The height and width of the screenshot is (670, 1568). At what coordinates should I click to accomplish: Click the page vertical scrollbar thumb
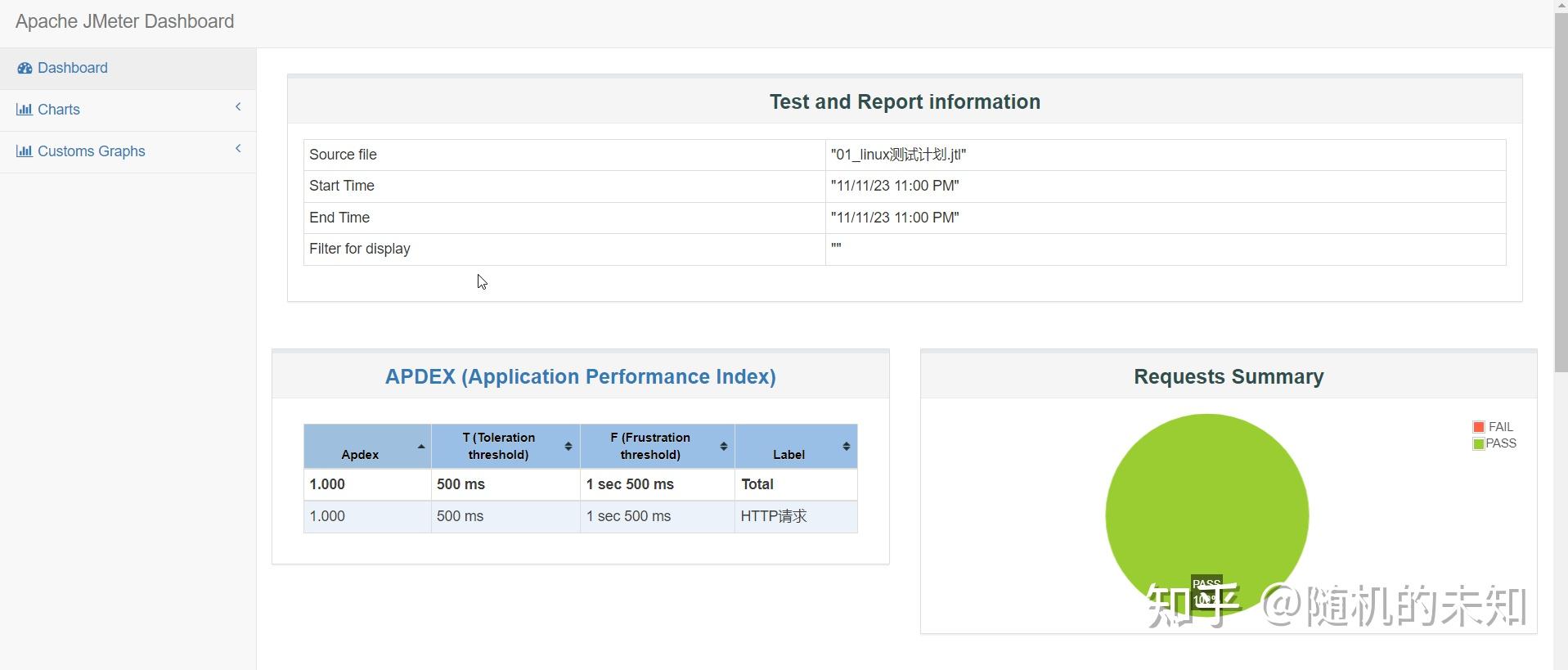tap(1560, 188)
